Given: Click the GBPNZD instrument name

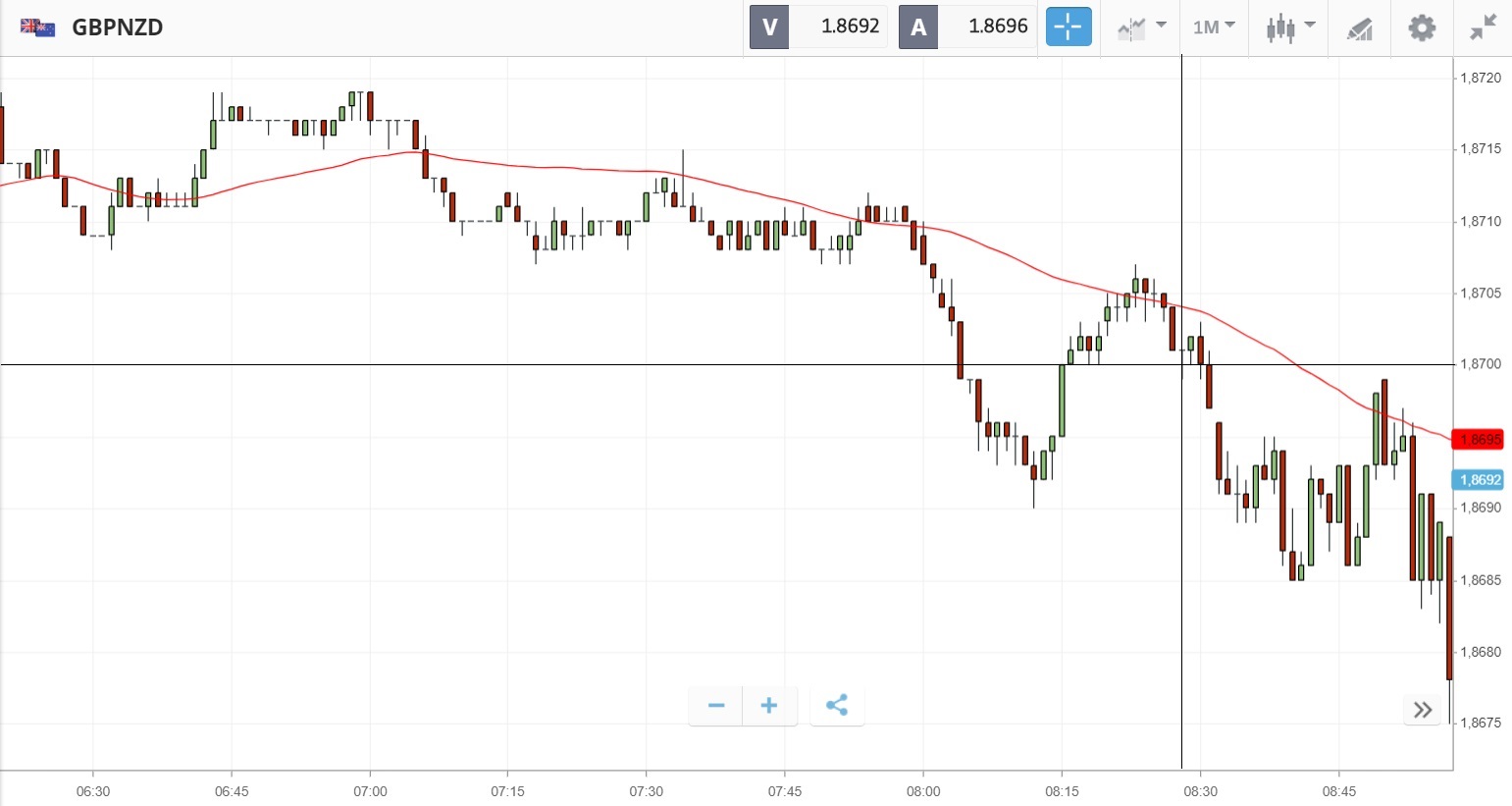Looking at the screenshot, I should [118, 27].
